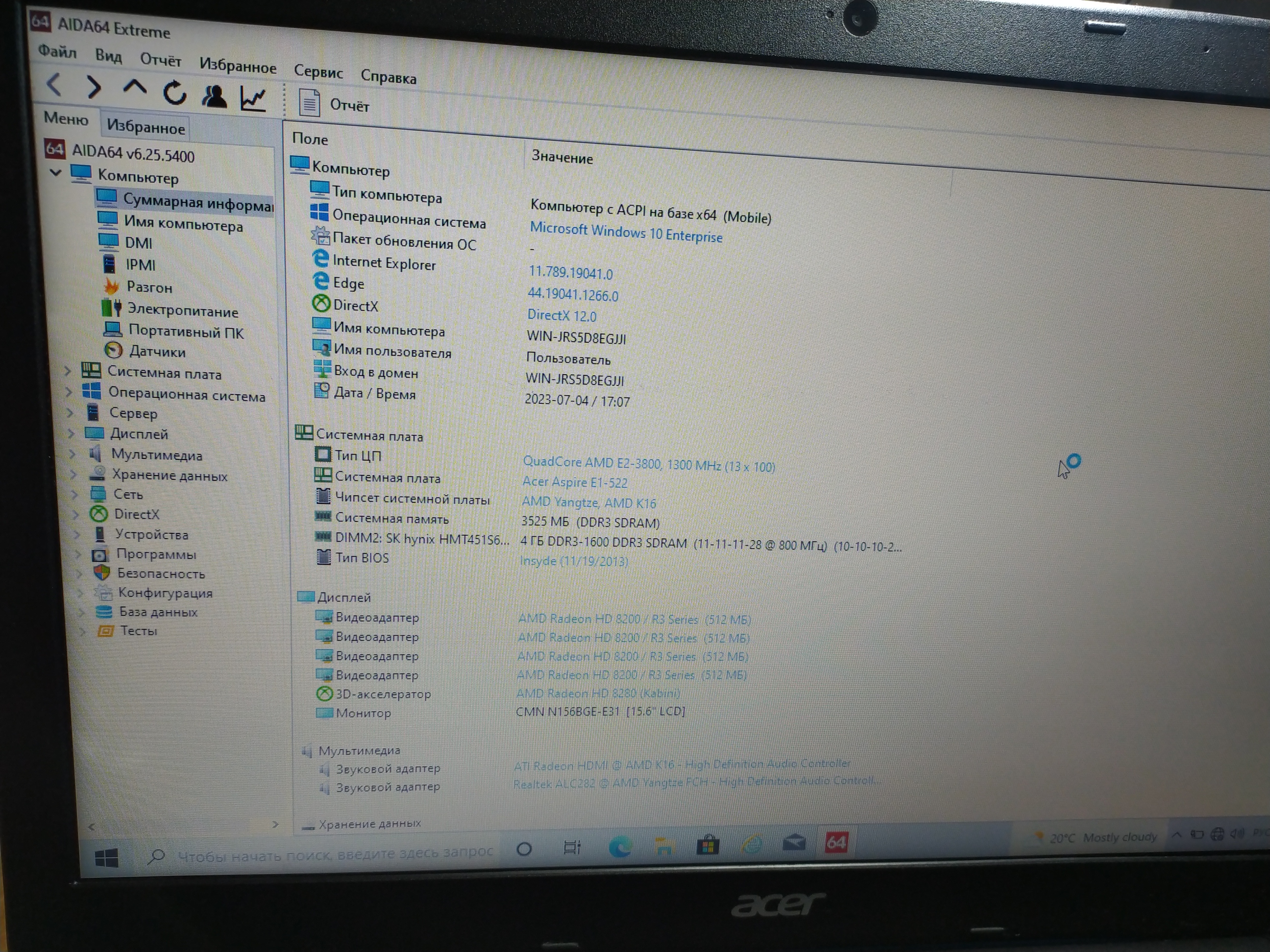Click the Edge row icon in report
This screenshot has width=1270, height=952.
tap(320, 281)
